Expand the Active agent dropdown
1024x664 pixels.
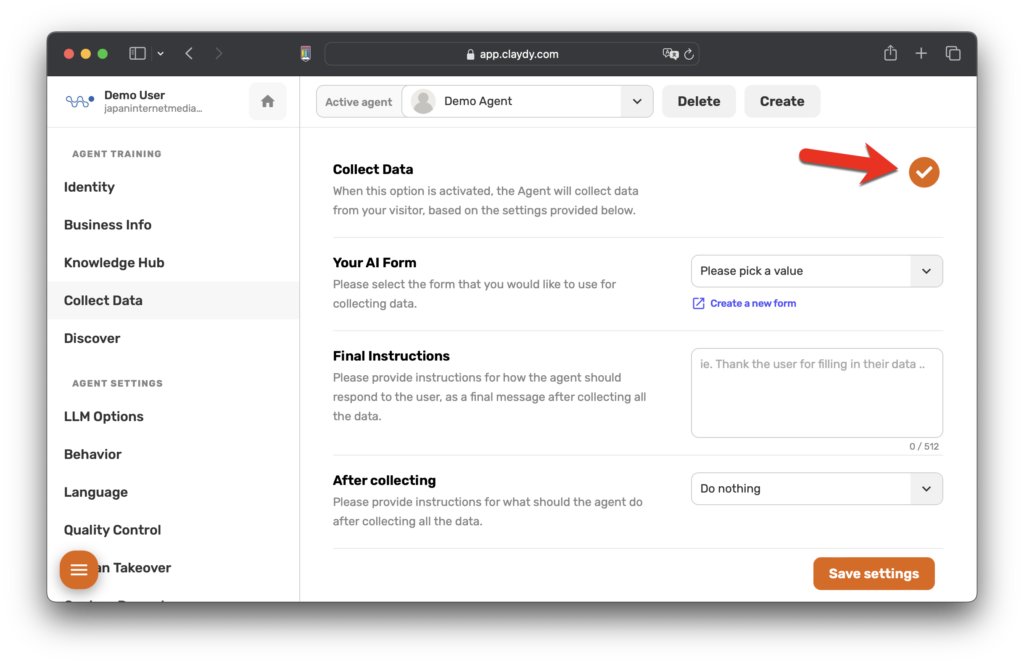click(636, 101)
